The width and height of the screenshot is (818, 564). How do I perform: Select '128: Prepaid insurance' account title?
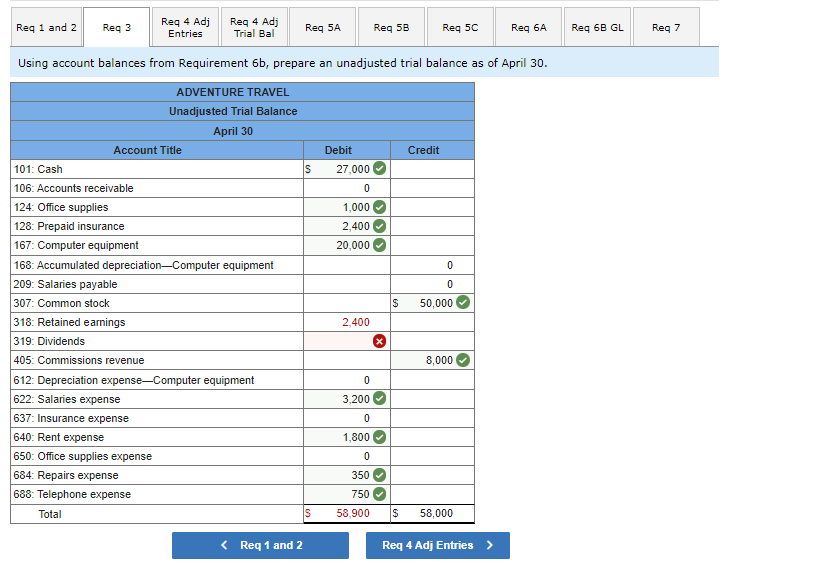pos(69,226)
